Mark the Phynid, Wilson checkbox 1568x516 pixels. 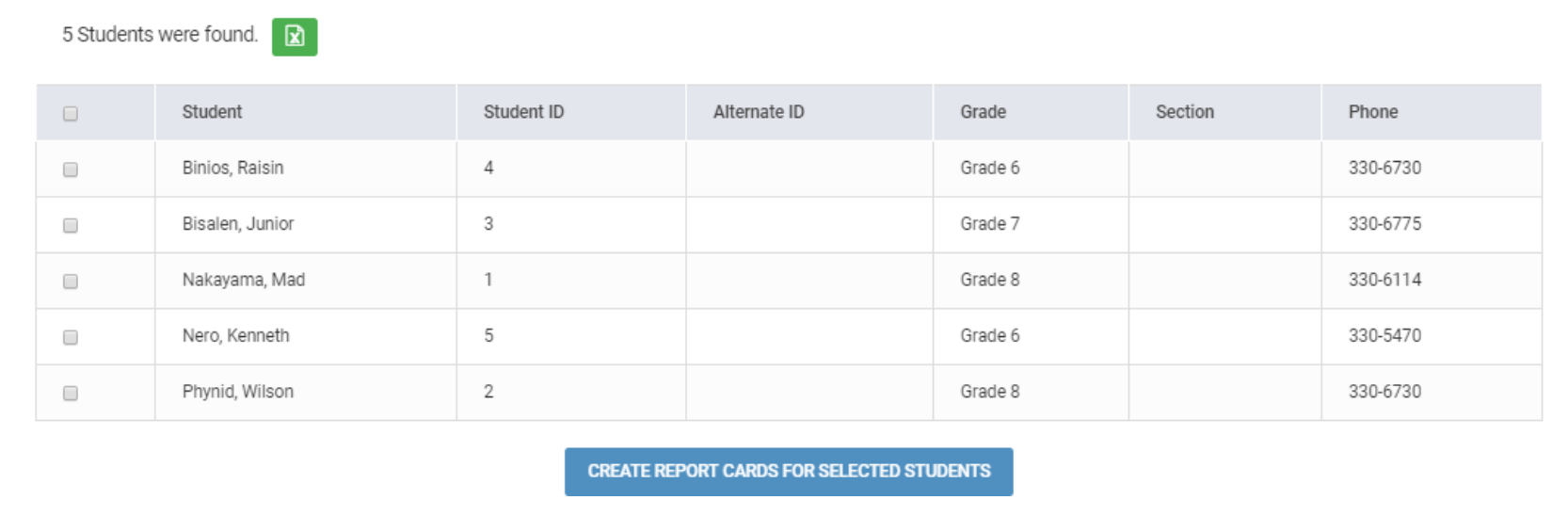[71, 394]
